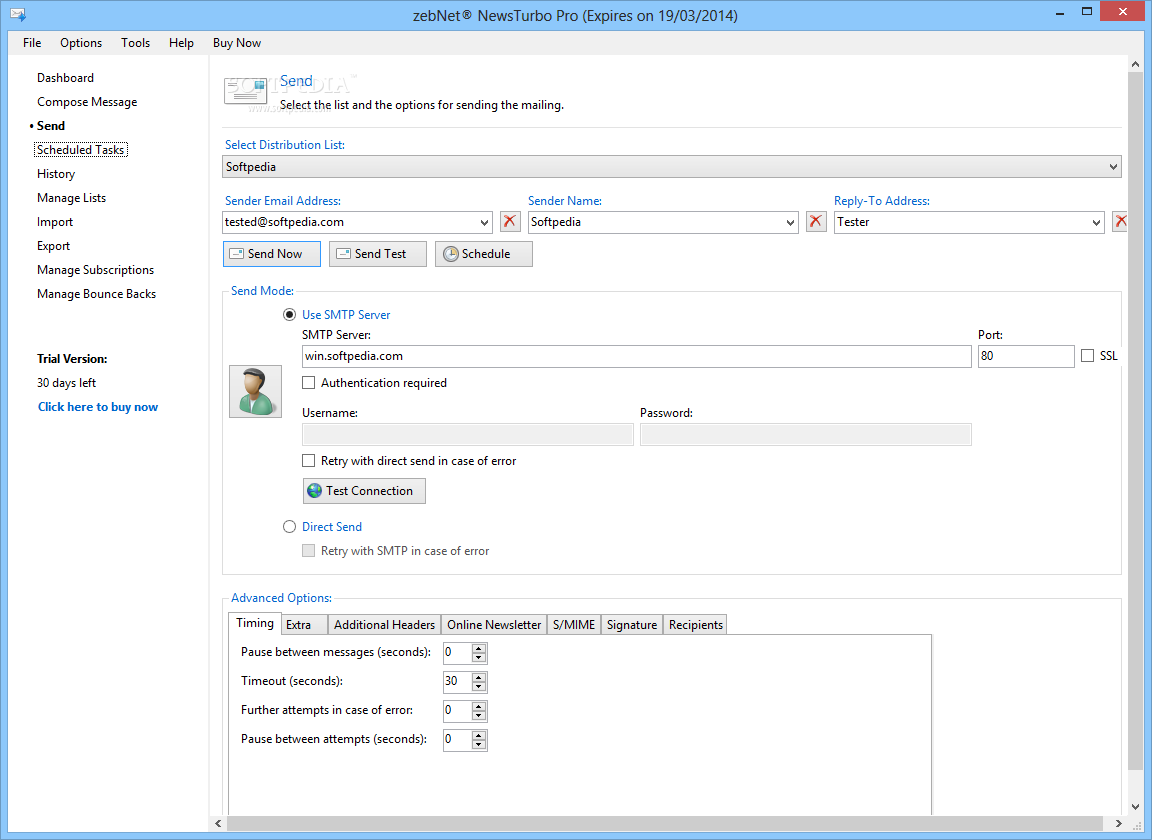Open the Signature tab

[x=632, y=625]
